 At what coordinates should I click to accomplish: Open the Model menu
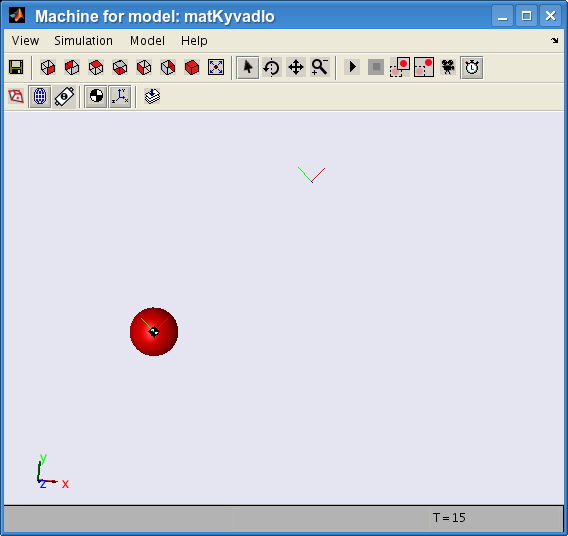(x=147, y=41)
